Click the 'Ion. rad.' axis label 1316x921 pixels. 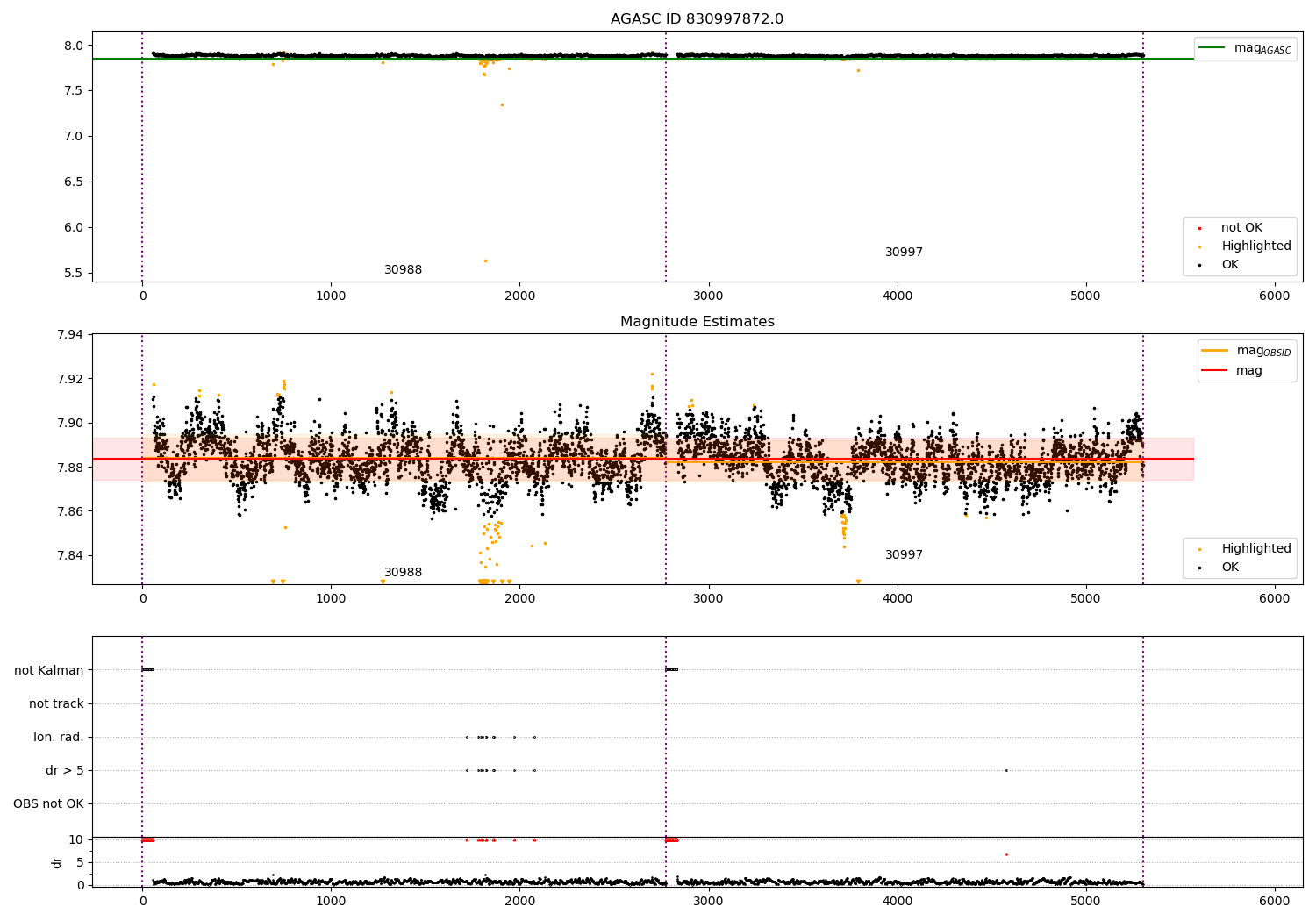click(59, 737)
